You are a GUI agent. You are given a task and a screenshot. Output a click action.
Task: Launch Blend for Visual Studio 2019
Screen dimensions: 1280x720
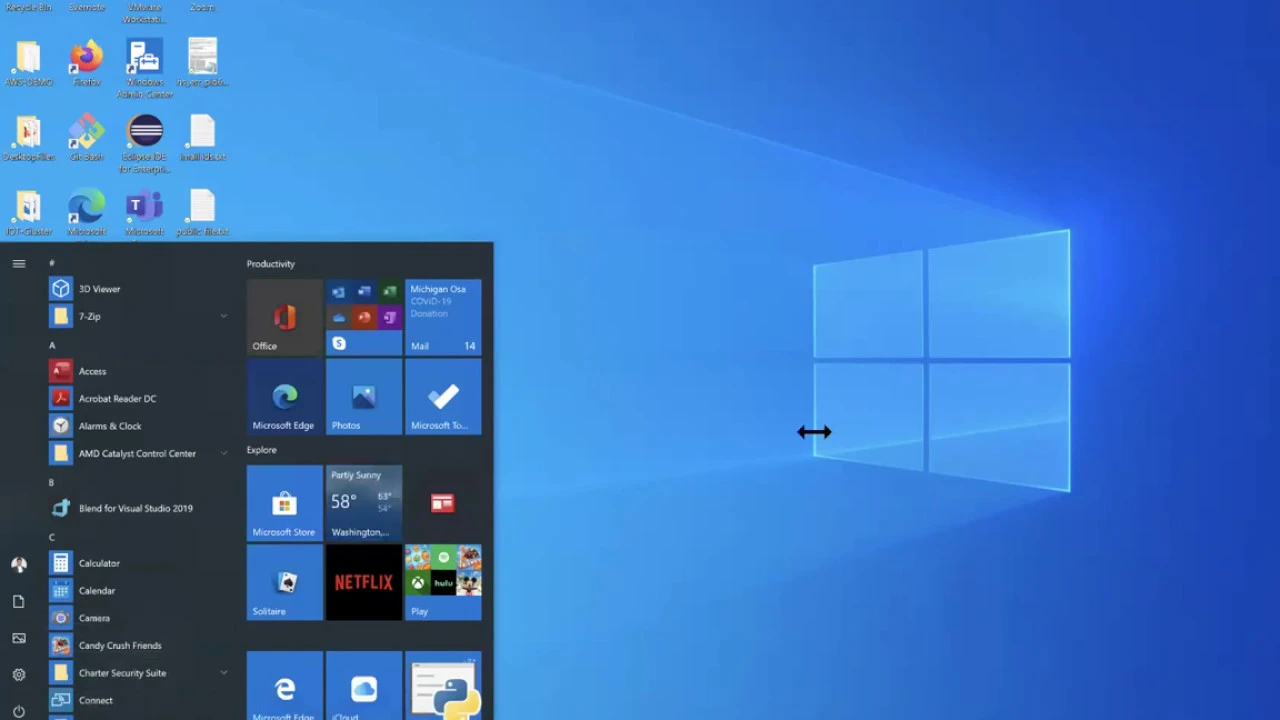point(139,508)
